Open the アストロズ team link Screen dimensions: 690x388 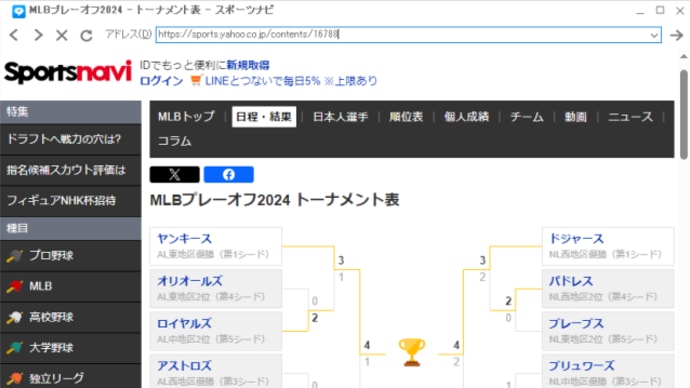184,366
